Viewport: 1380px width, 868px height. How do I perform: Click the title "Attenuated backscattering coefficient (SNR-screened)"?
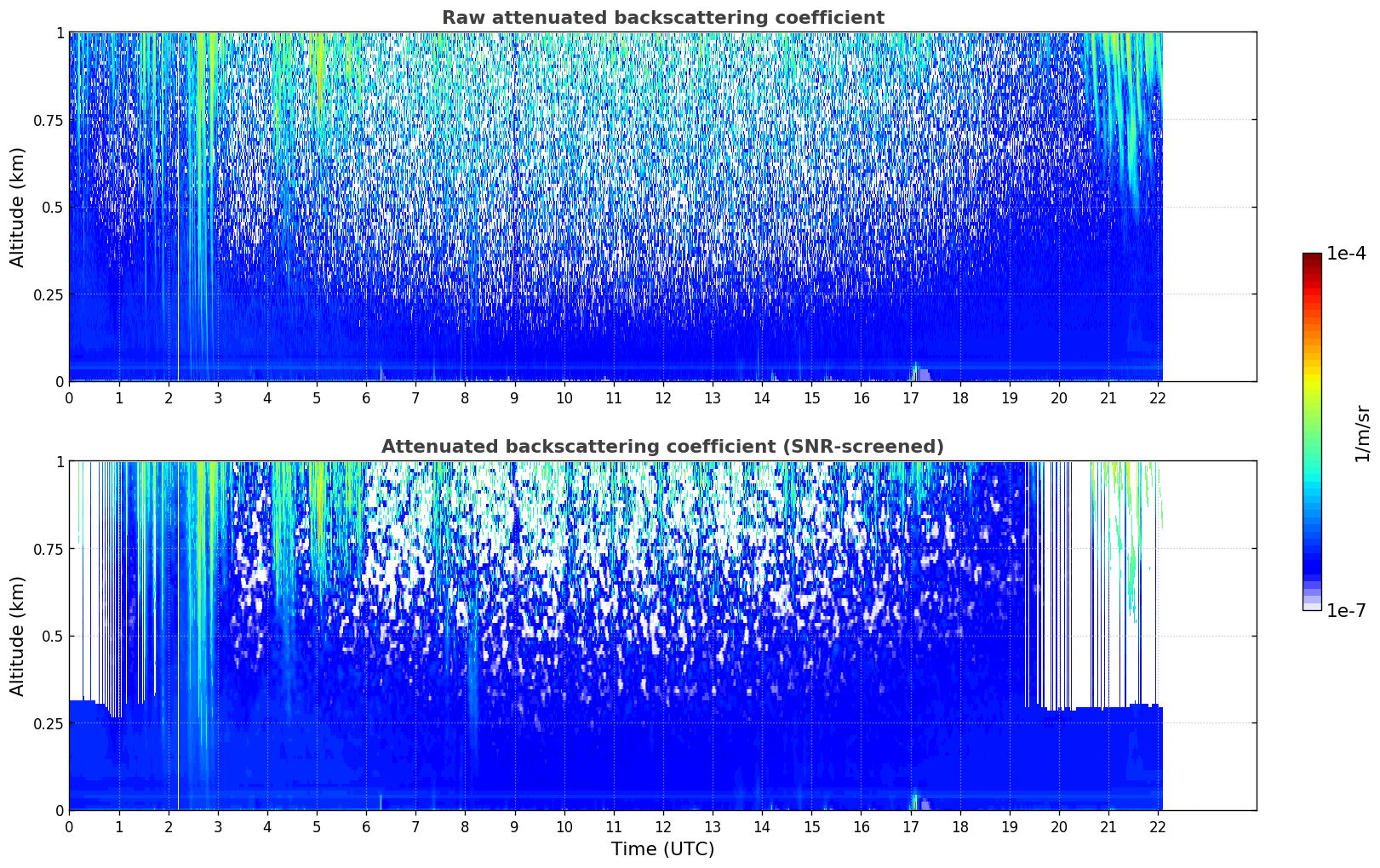(x=662, y=447)
